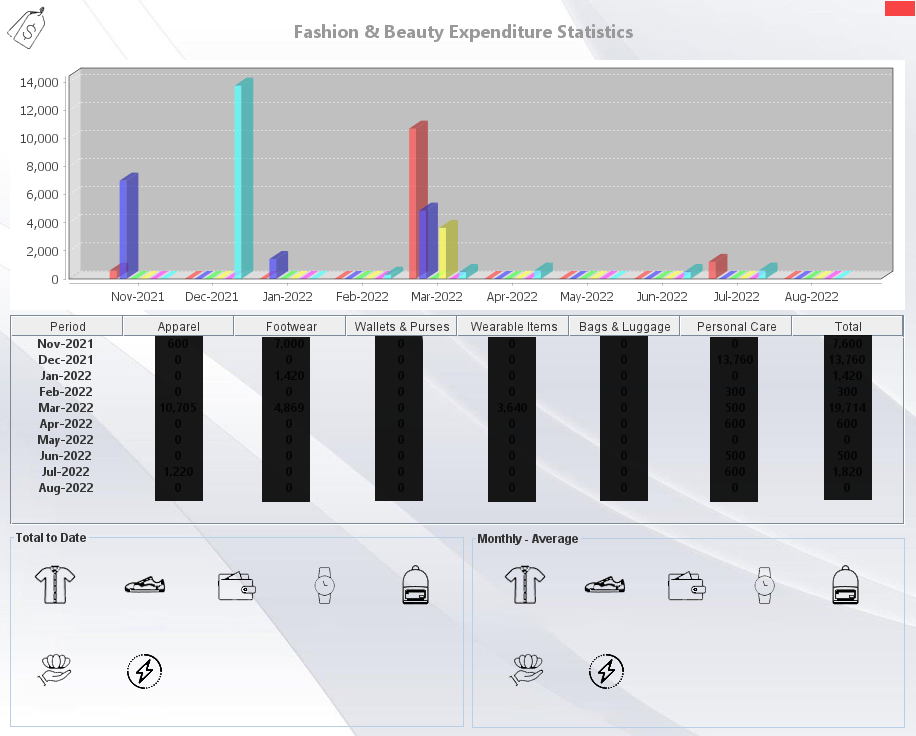916x736 pixels.
Task: Click the blue Nov-2021 footwear chart bar
Action: click(129, 226)
